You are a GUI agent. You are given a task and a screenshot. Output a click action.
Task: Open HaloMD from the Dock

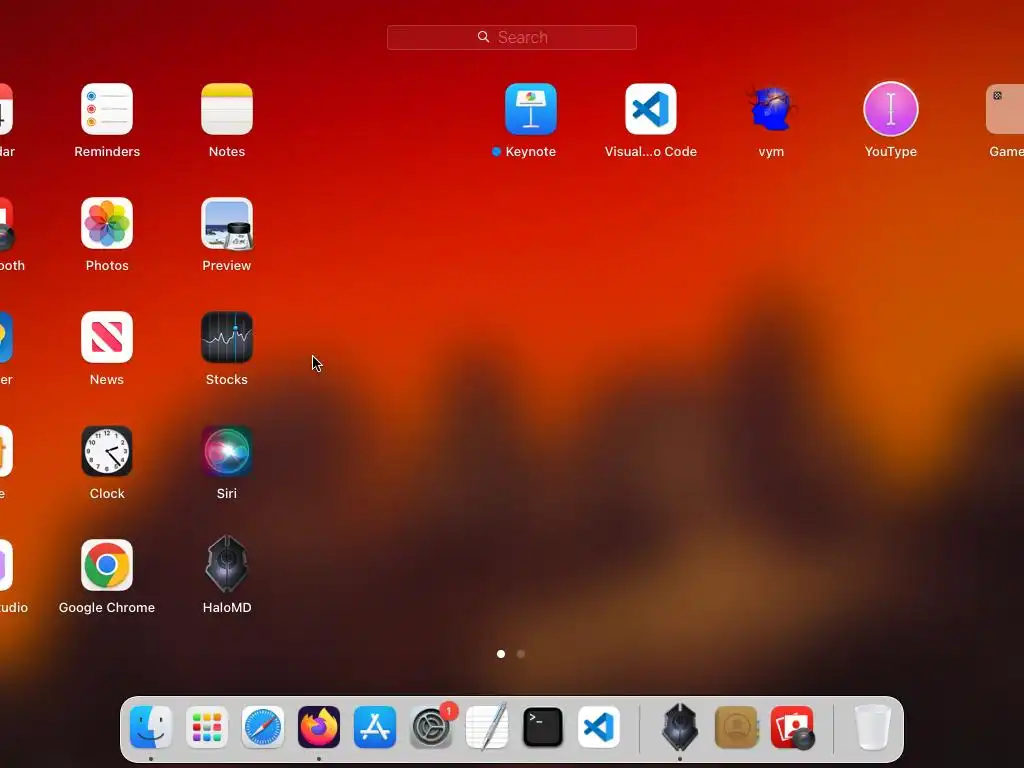[x=680, y=727]
